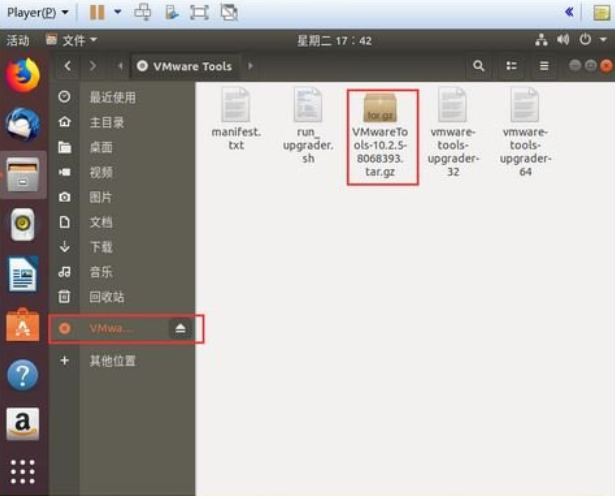615x497 pixels.
Task: Eject the VMware Tools disc
Action: point(180,328)
